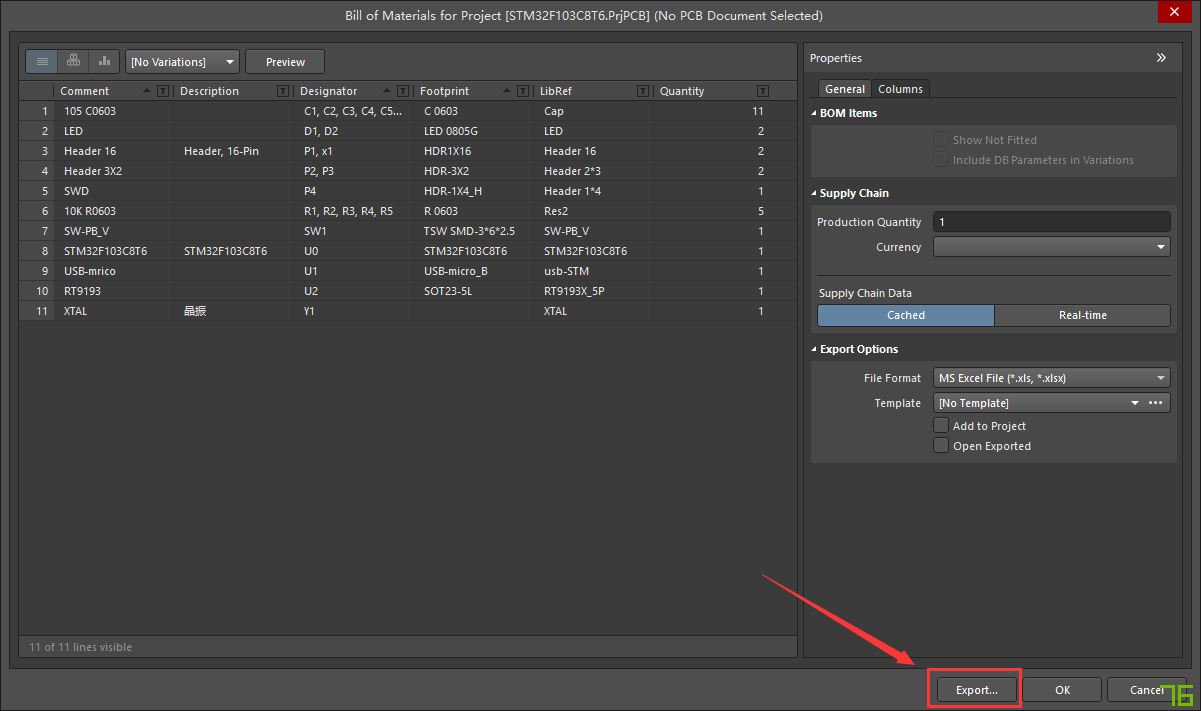Screen dimensions: 1201x711
Task: Click the Preview button
Action: tap(285, 62)
